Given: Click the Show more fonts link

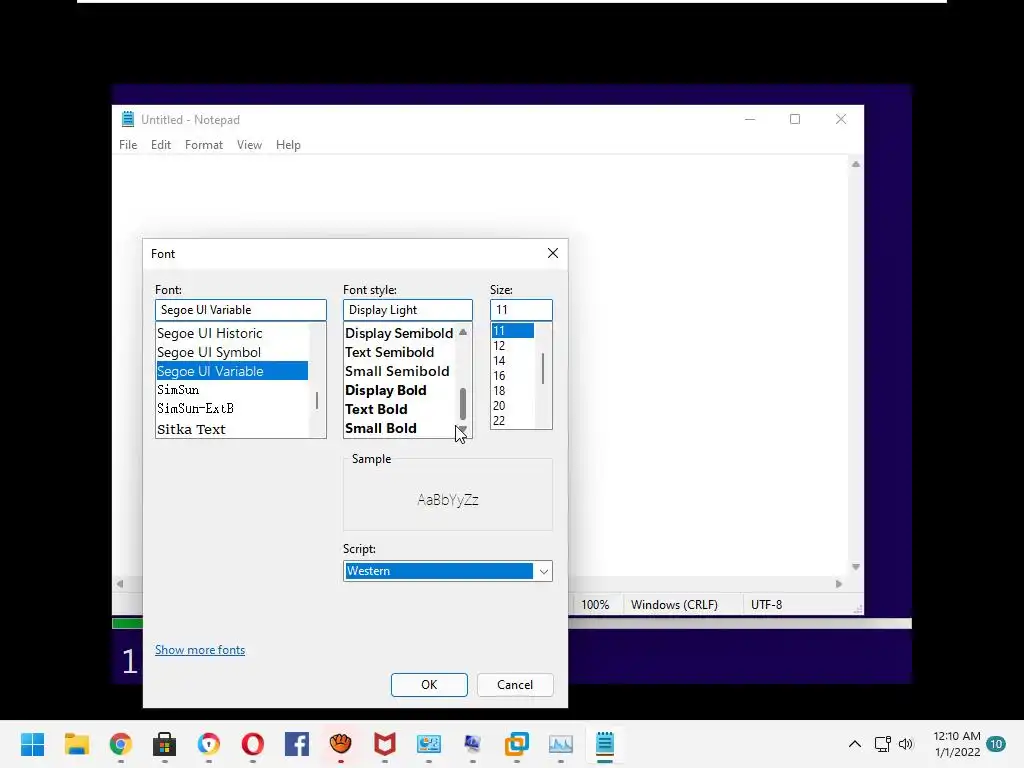Looking at the screenshot, I should (200, 650).
